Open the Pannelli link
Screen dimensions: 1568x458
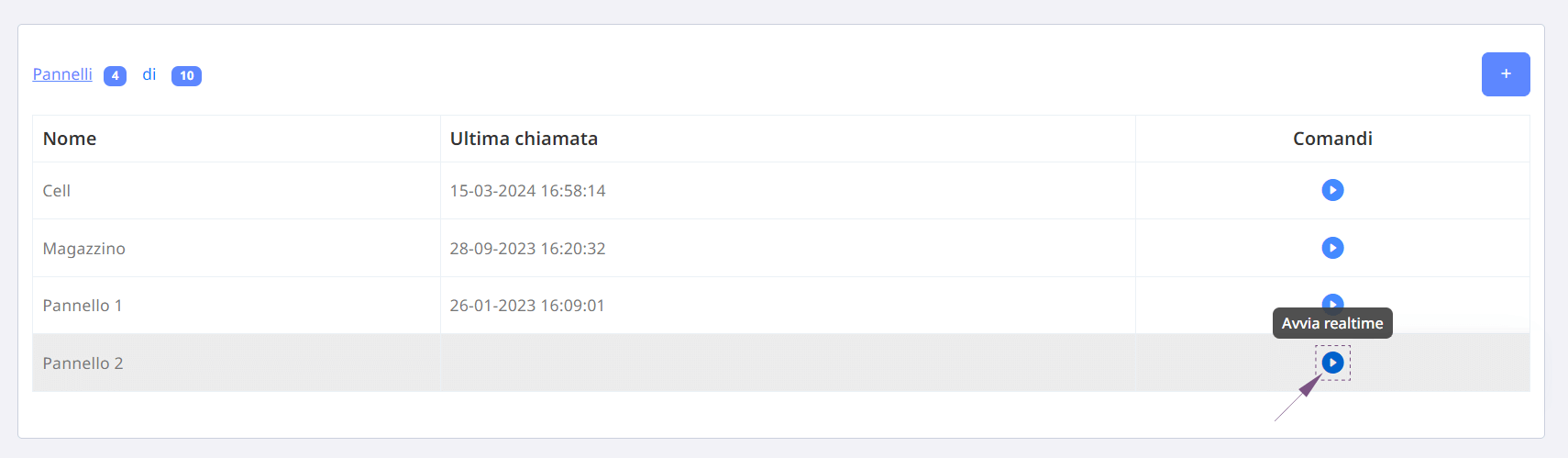coord(62,74)
